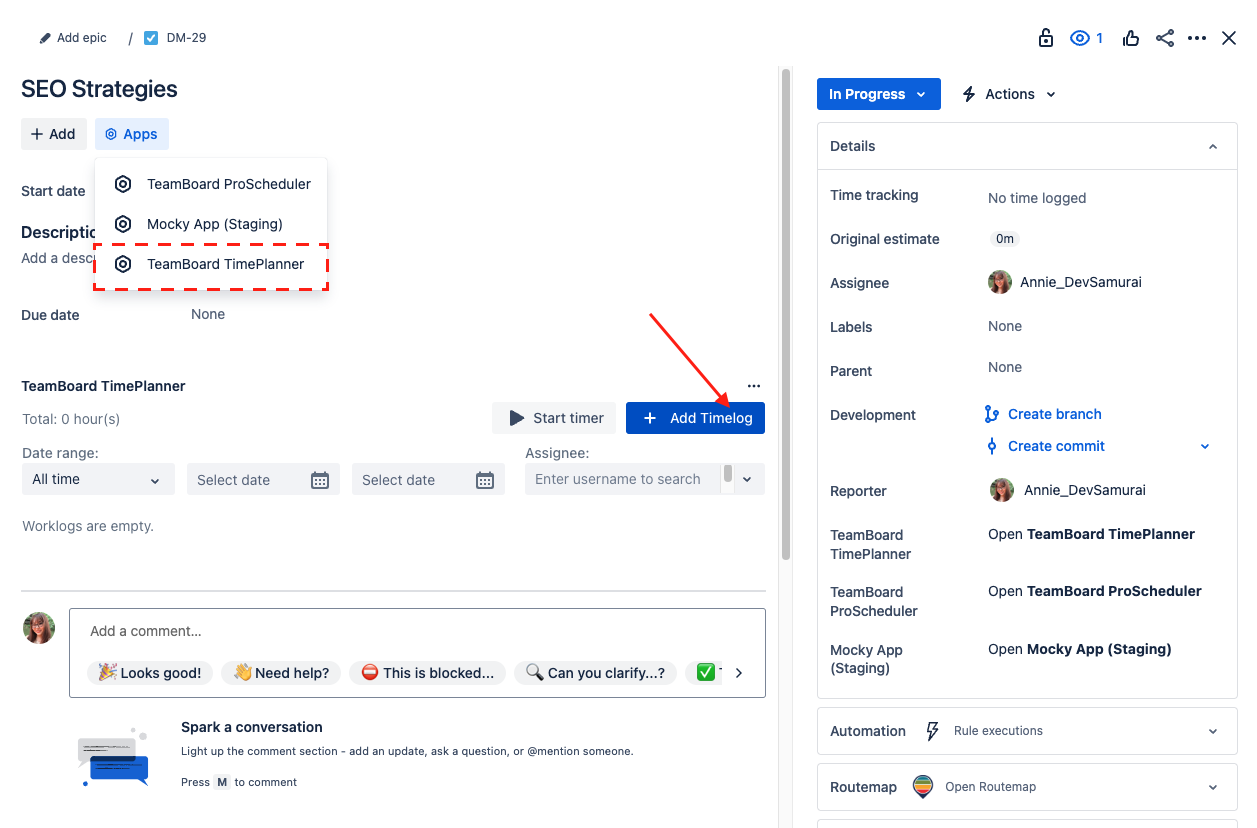The height and width of the screenshot is (828, 1257).
Task: Click the SEO Strategies title
Action: pos(99,89)
